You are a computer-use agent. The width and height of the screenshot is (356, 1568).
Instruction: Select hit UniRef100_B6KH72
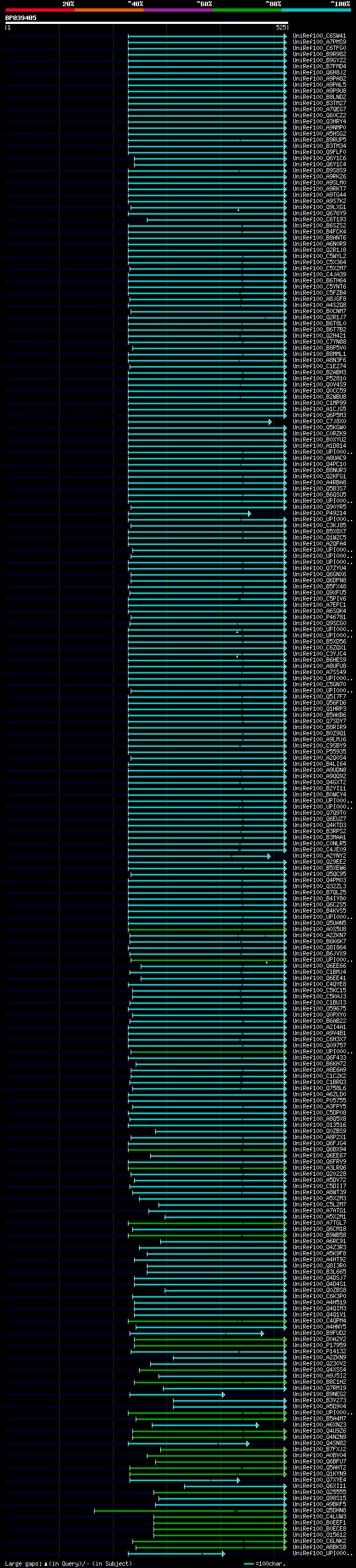(319, 1064)
